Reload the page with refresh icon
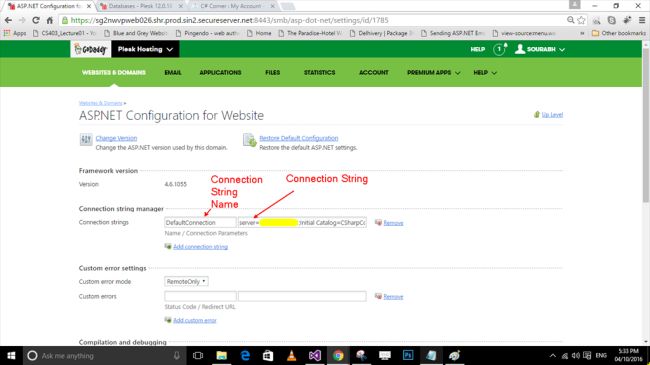 36,20
